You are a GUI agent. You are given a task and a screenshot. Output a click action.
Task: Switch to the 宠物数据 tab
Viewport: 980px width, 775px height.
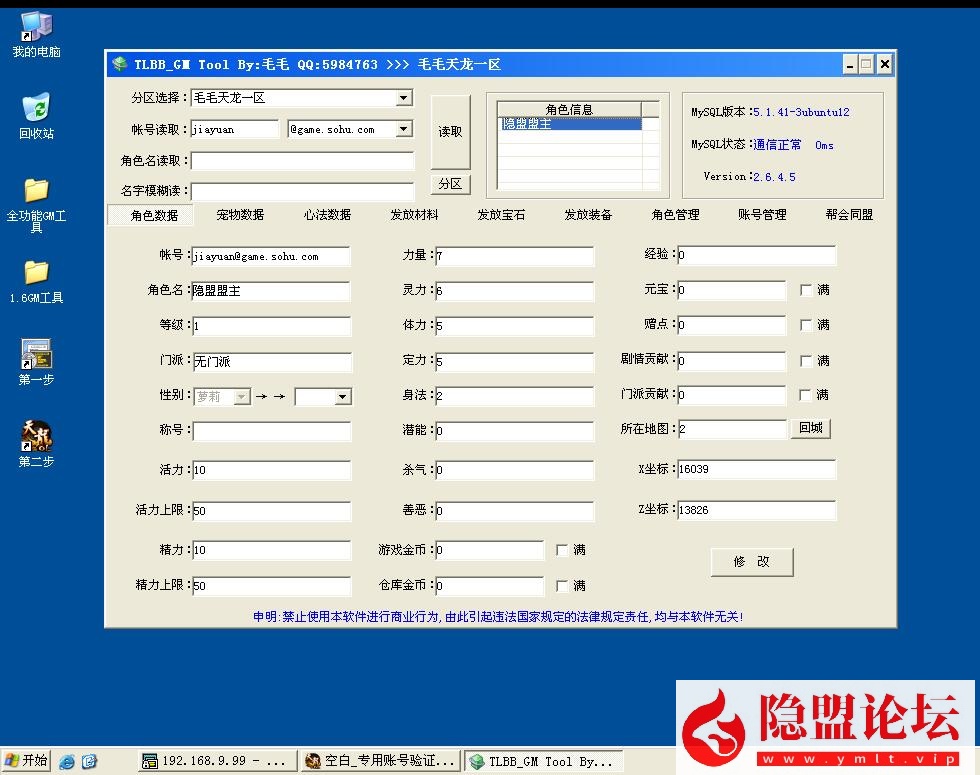pyautogui.click(x=240, y=215)
